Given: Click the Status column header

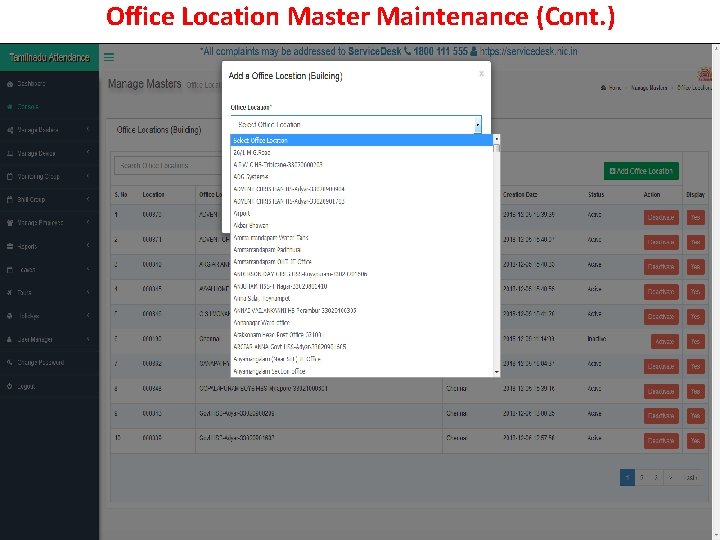Looking at the screenshot, I should point(596,194).
